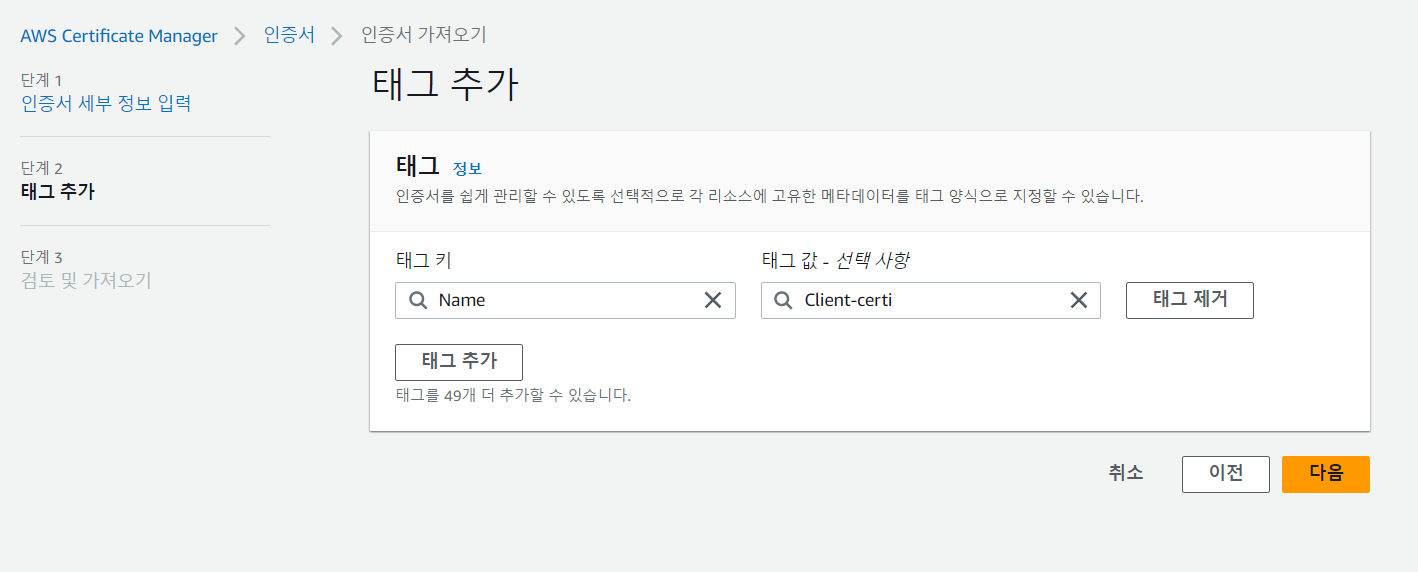Screen dimensions: 1418x572
Task: Click breadcrumb chevron after AWS Certificate Manager
Action: [x=240, y=36]
